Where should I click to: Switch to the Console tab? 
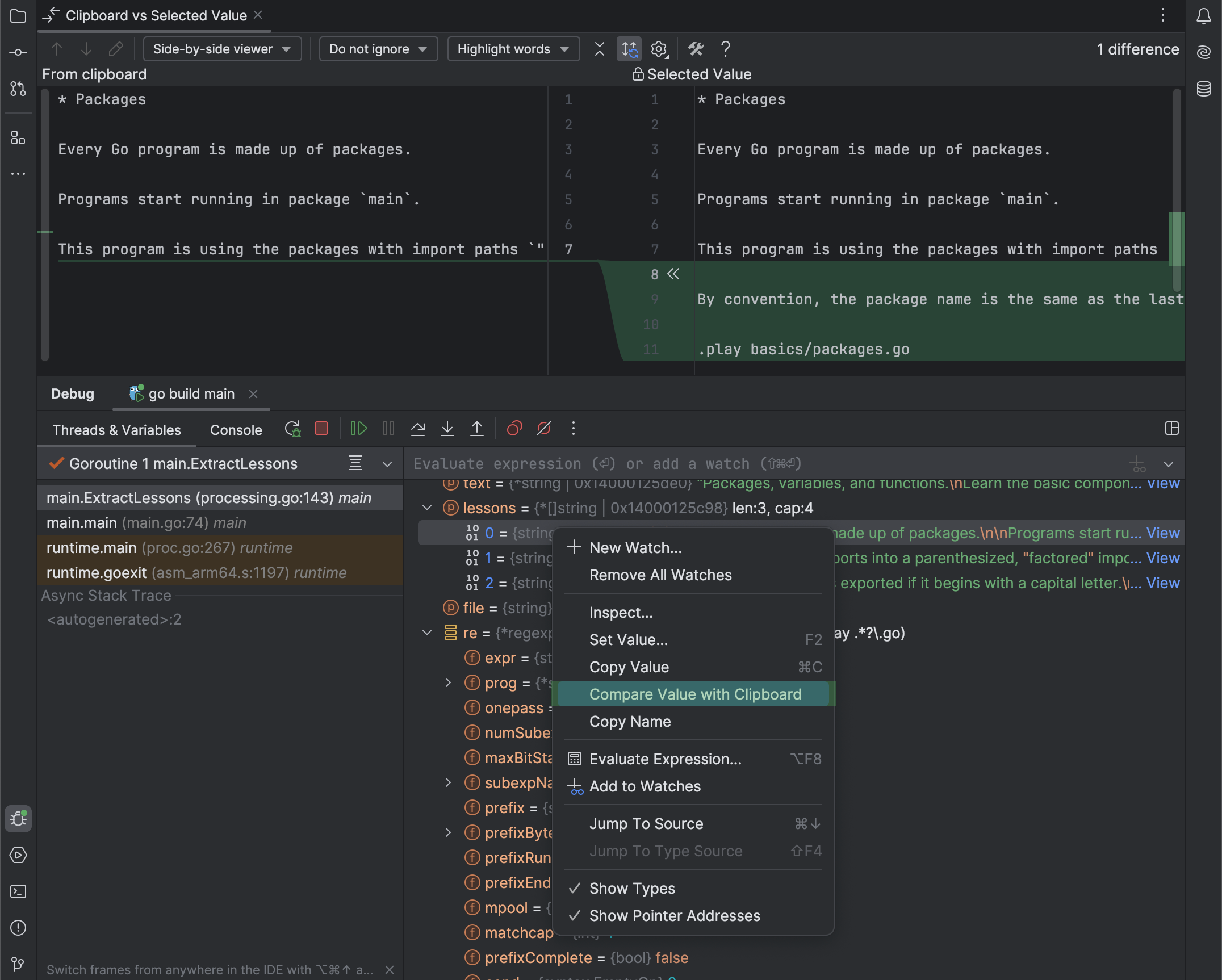click(236, 430)
